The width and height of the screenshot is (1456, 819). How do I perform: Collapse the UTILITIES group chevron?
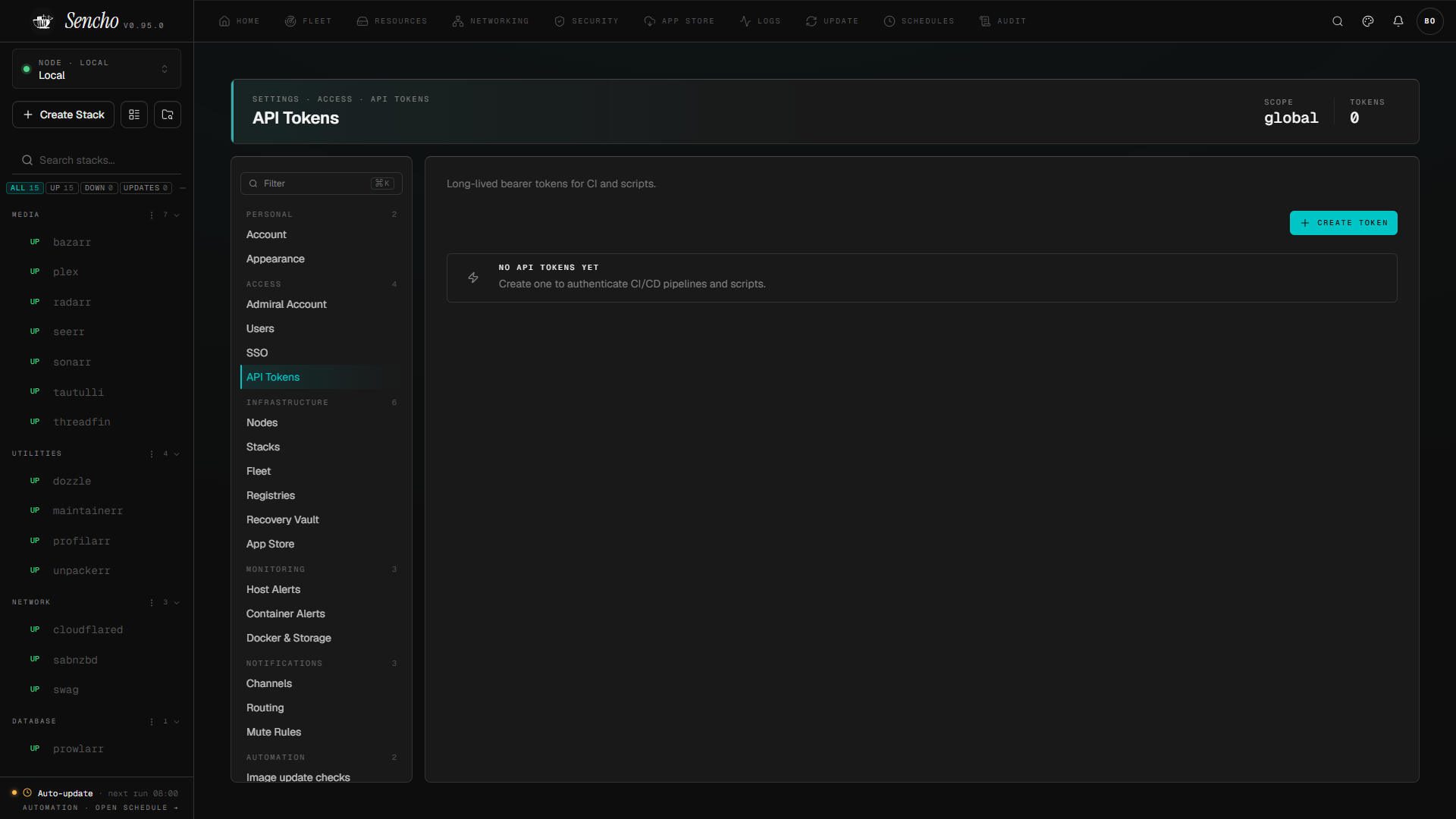pos(177,454)
